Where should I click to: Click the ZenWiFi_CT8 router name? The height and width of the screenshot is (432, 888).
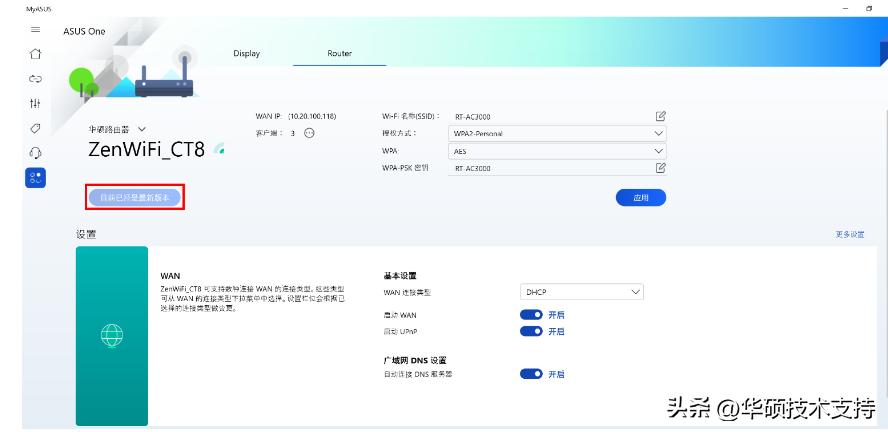(146, 149)
